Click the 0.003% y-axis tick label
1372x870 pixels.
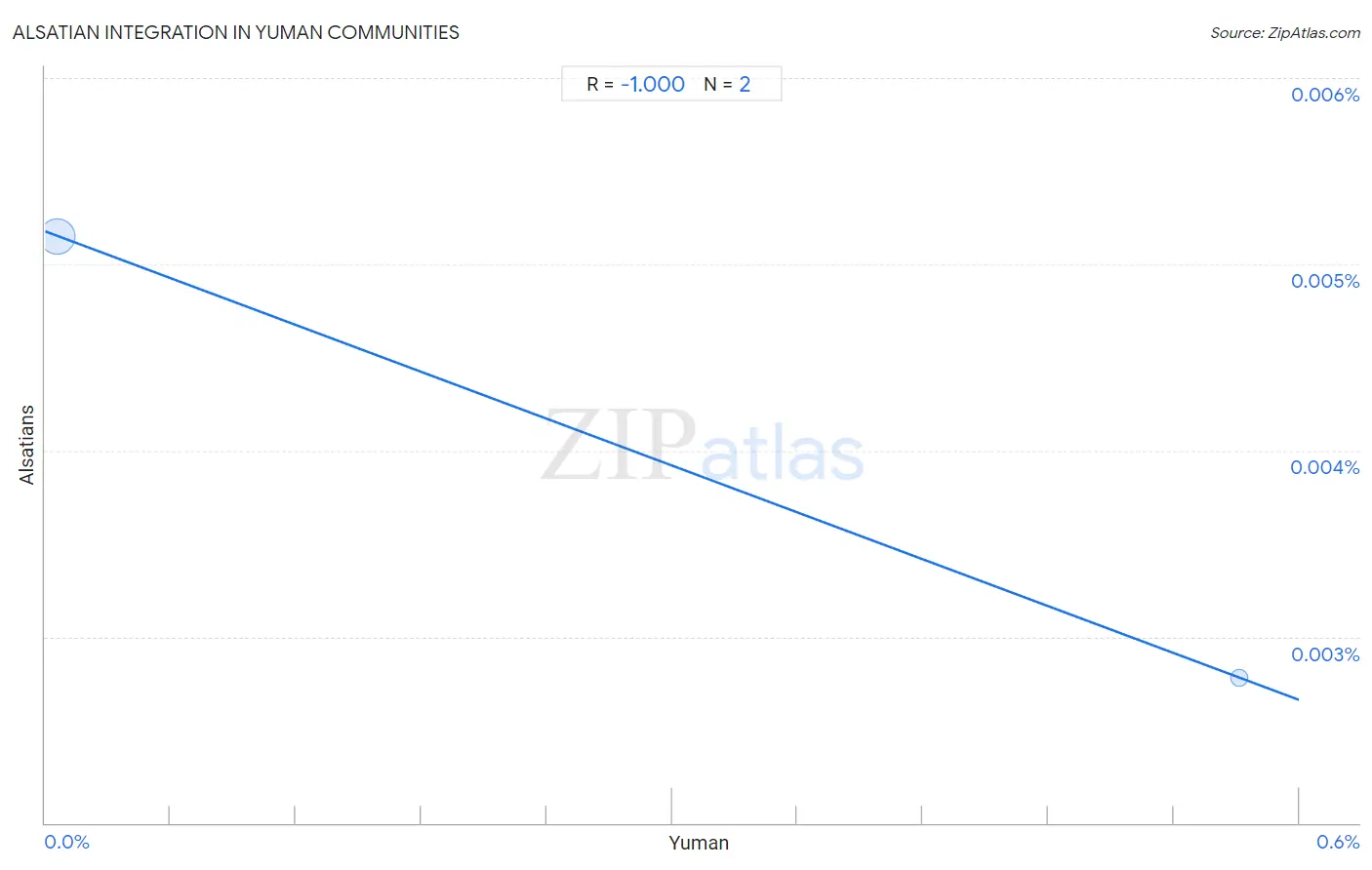(x=1325, y=654)
